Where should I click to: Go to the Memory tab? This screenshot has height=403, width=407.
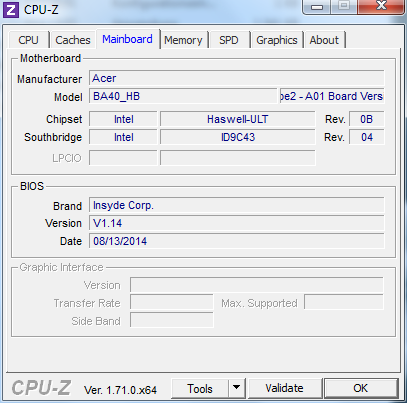point(183,40)
